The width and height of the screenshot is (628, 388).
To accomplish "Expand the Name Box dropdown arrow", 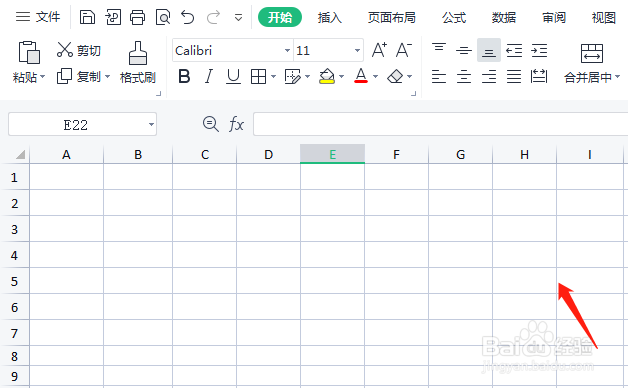I will (x=151, y=125).
